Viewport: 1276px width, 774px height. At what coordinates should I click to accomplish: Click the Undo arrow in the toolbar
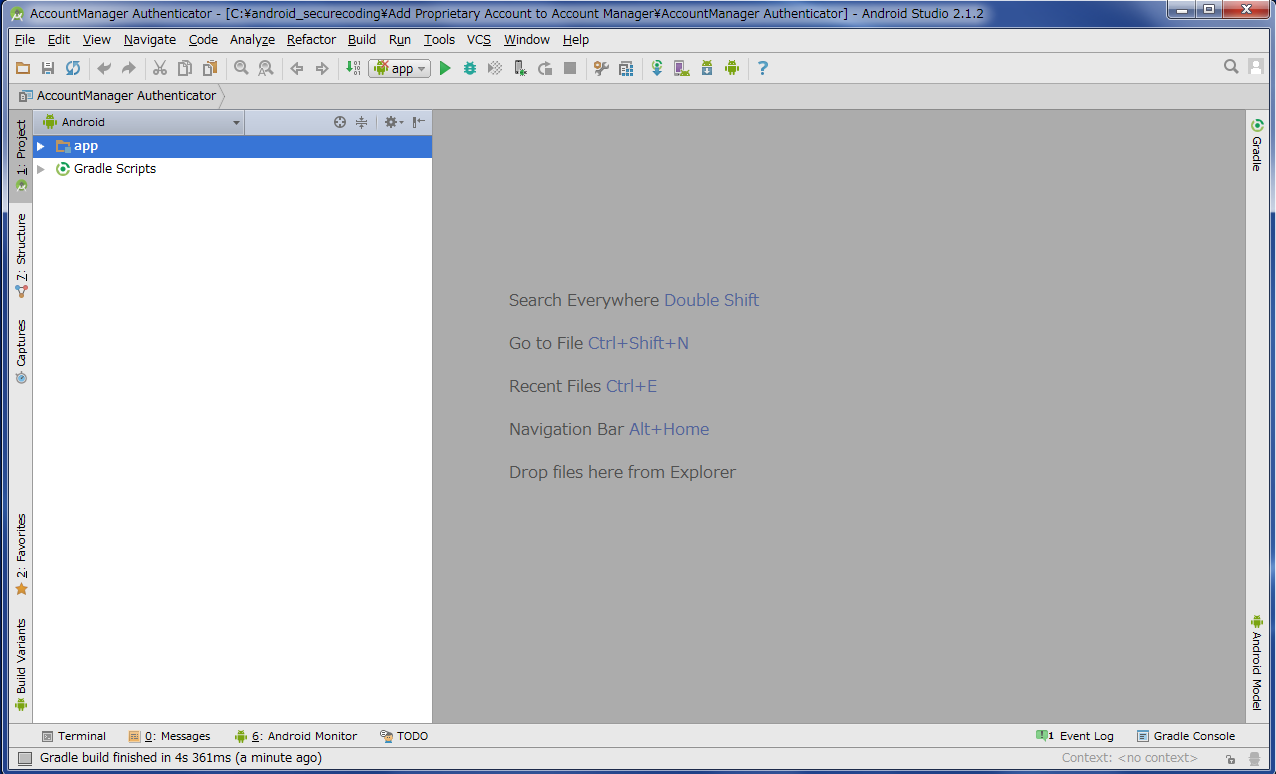[104, 68]
